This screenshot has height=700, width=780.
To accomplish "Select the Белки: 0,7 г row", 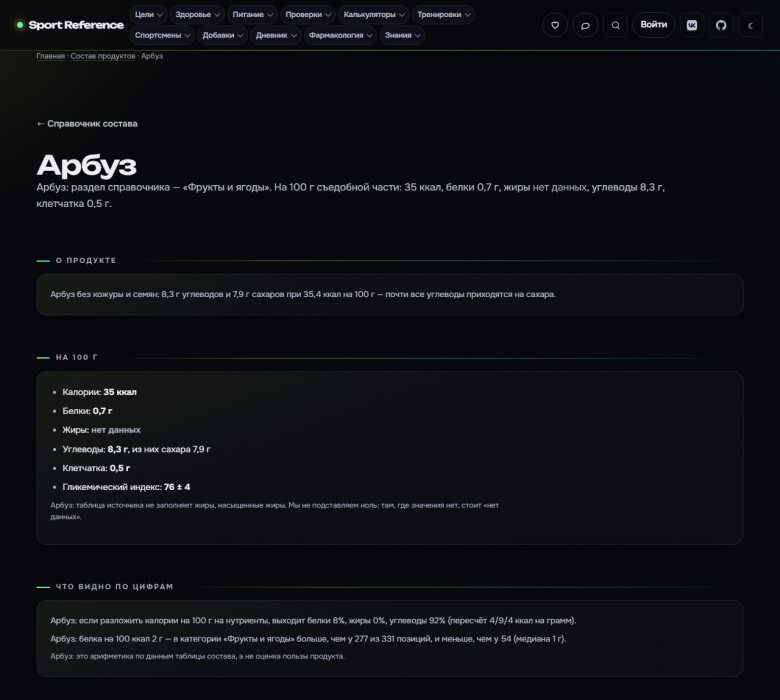I will click(x=87, y=411).
